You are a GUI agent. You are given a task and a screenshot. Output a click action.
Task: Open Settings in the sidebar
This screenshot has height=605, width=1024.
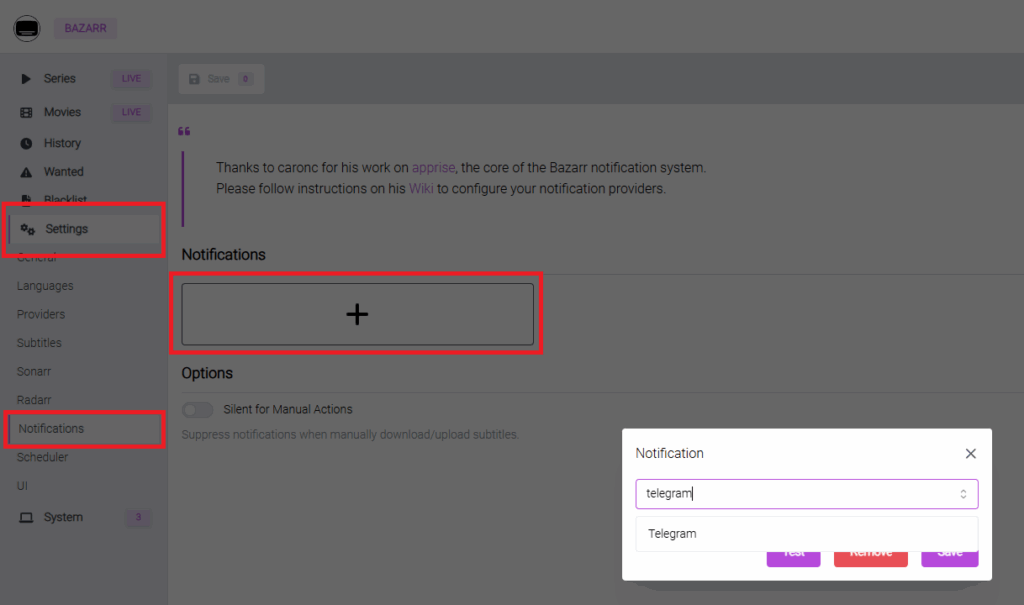85,229
